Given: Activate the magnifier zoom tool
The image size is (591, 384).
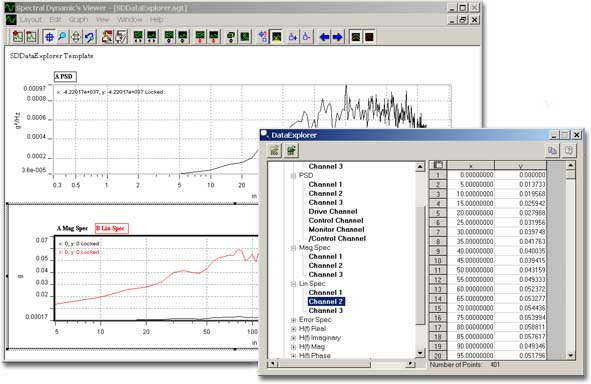Looking at the screenshot, I should (x=62, y=37).
